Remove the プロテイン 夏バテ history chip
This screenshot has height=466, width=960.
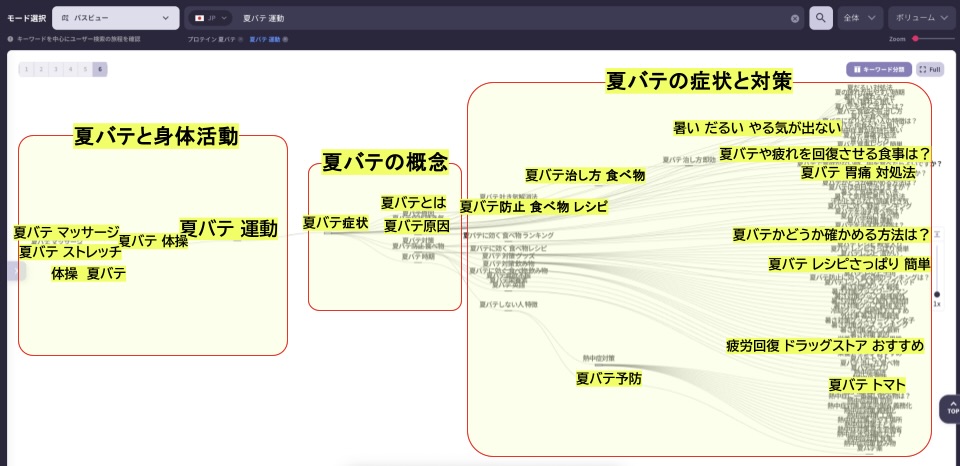point(240,39)
